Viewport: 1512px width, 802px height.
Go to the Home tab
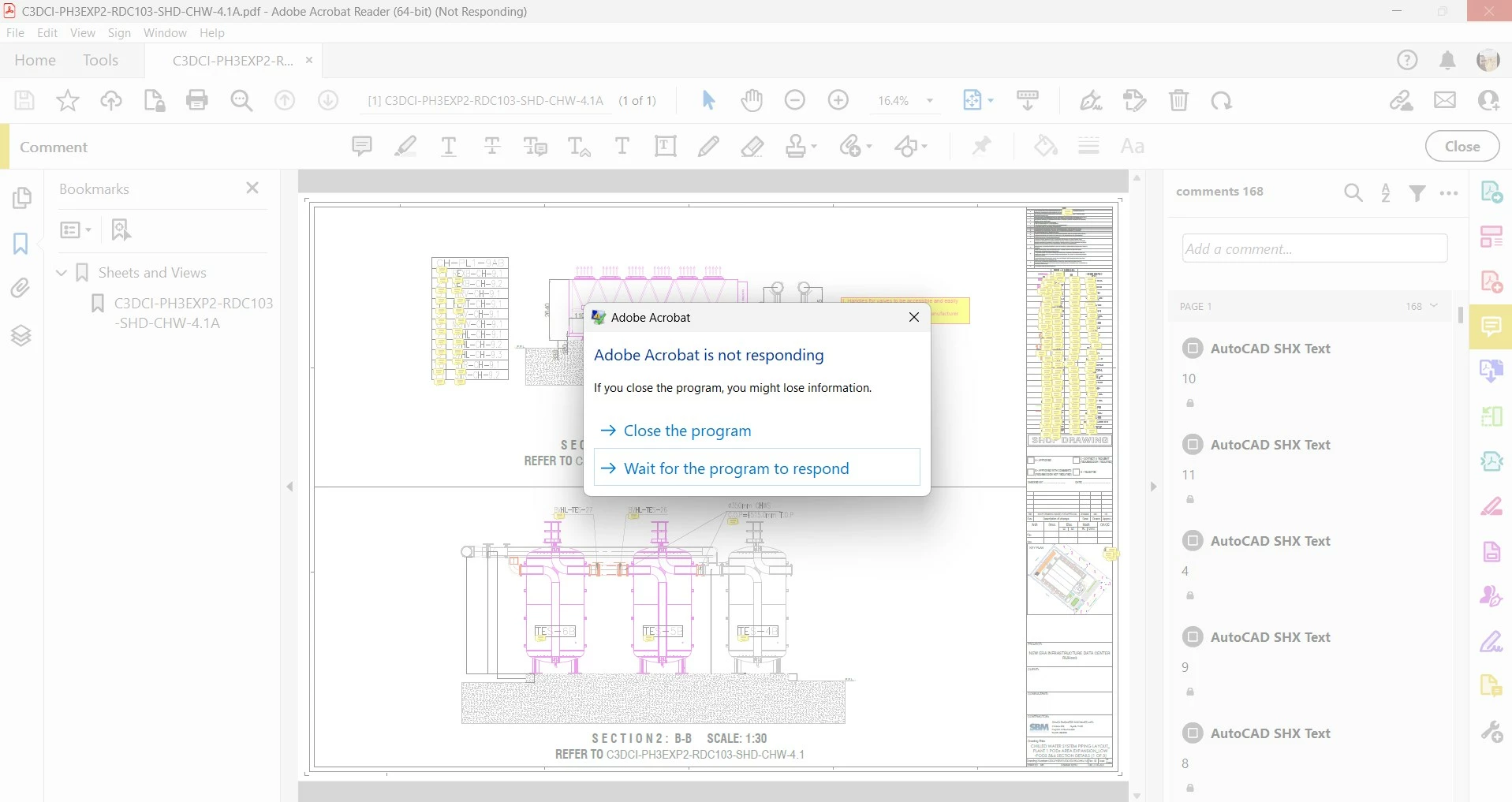click(x=35, y=60)
